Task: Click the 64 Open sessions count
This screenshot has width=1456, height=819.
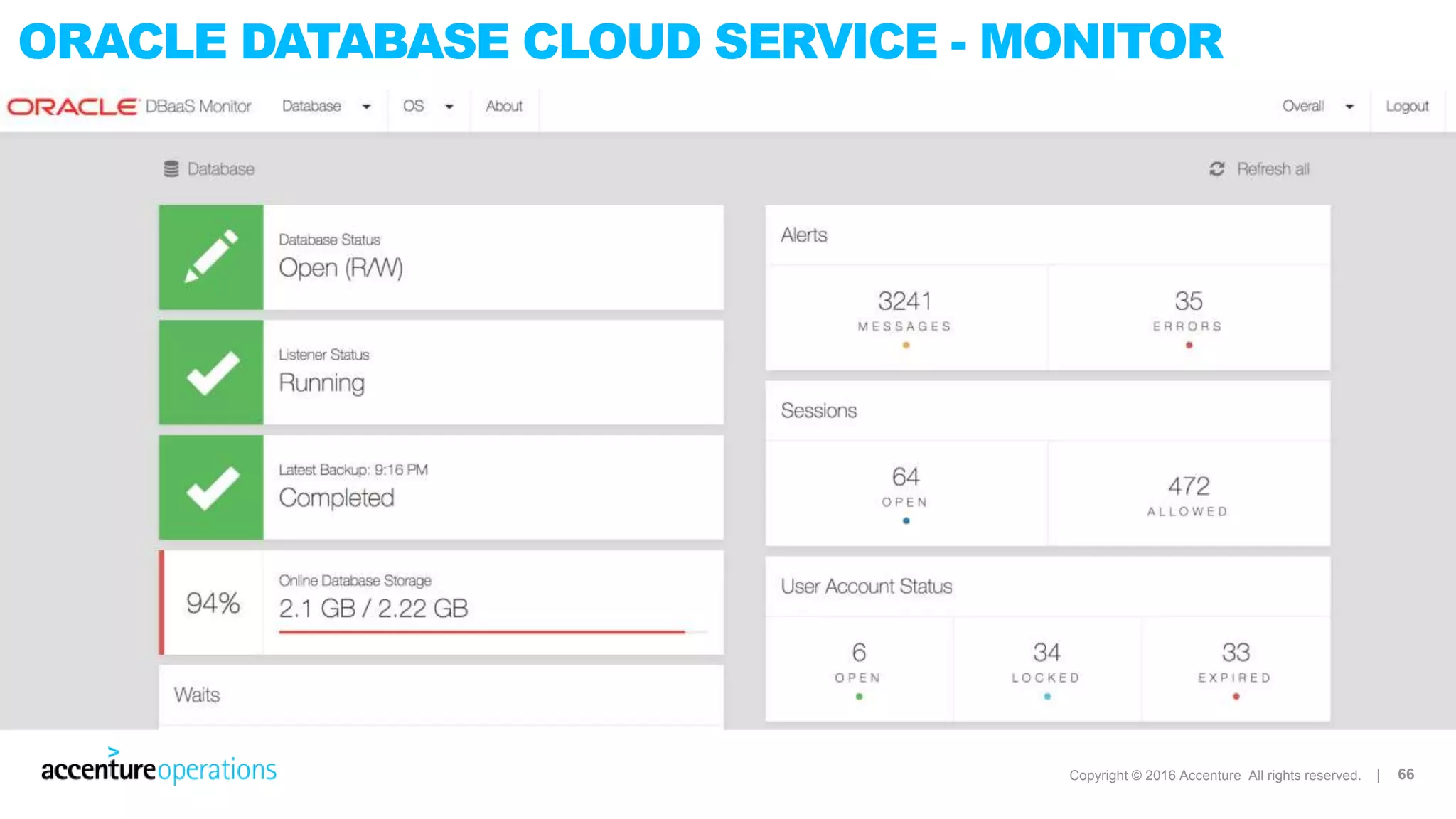Action: 905,487
